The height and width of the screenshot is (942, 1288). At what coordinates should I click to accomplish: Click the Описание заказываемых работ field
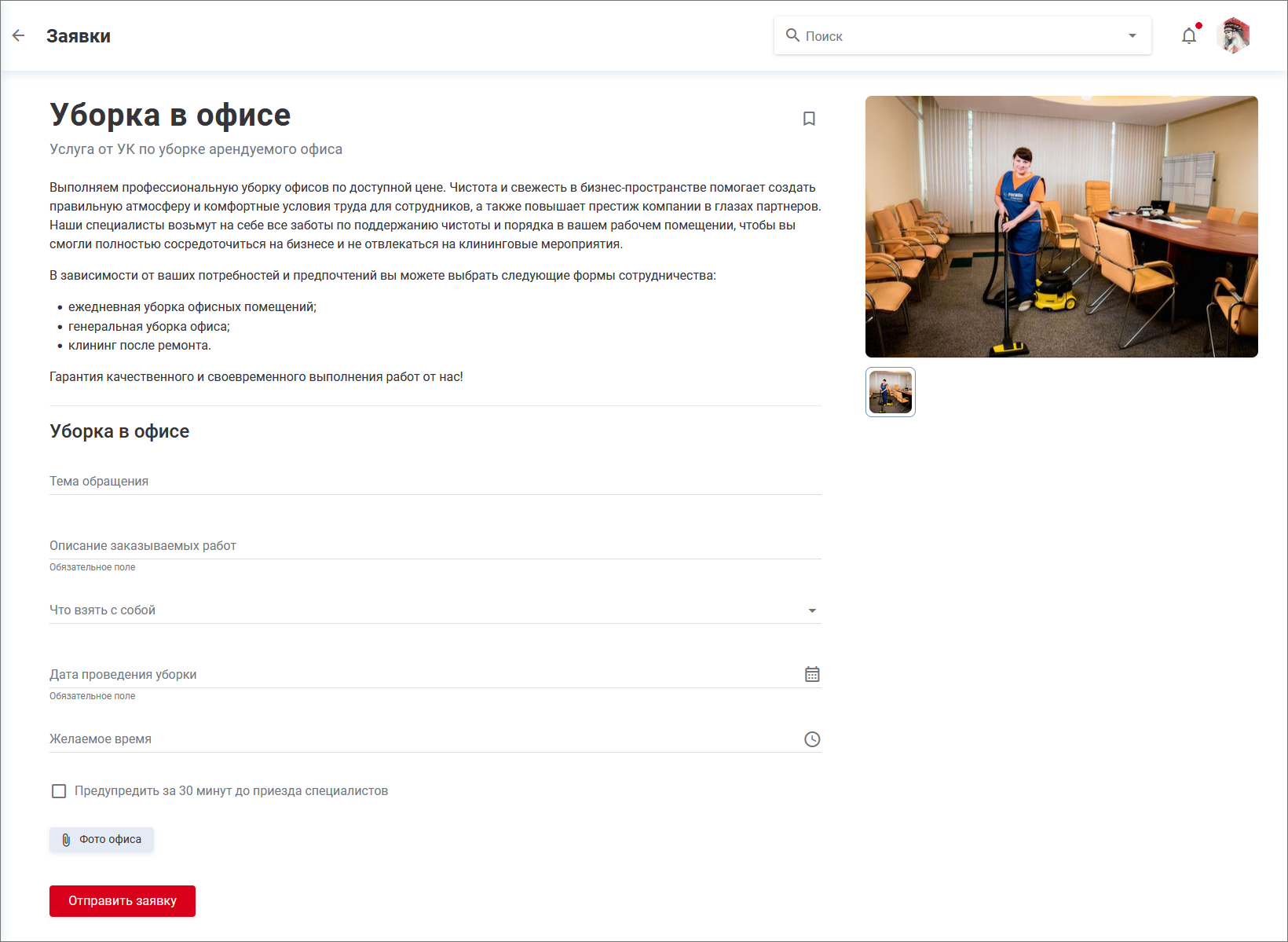tap(424, 546)
